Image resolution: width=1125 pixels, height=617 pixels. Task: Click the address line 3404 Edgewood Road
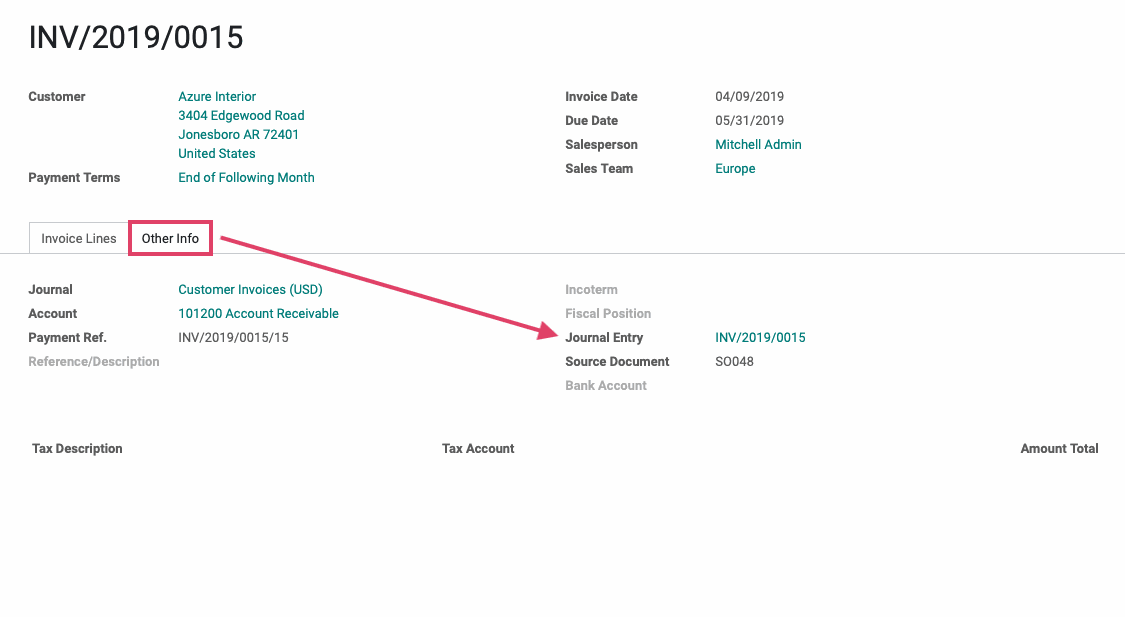click(x=241, y=116)
